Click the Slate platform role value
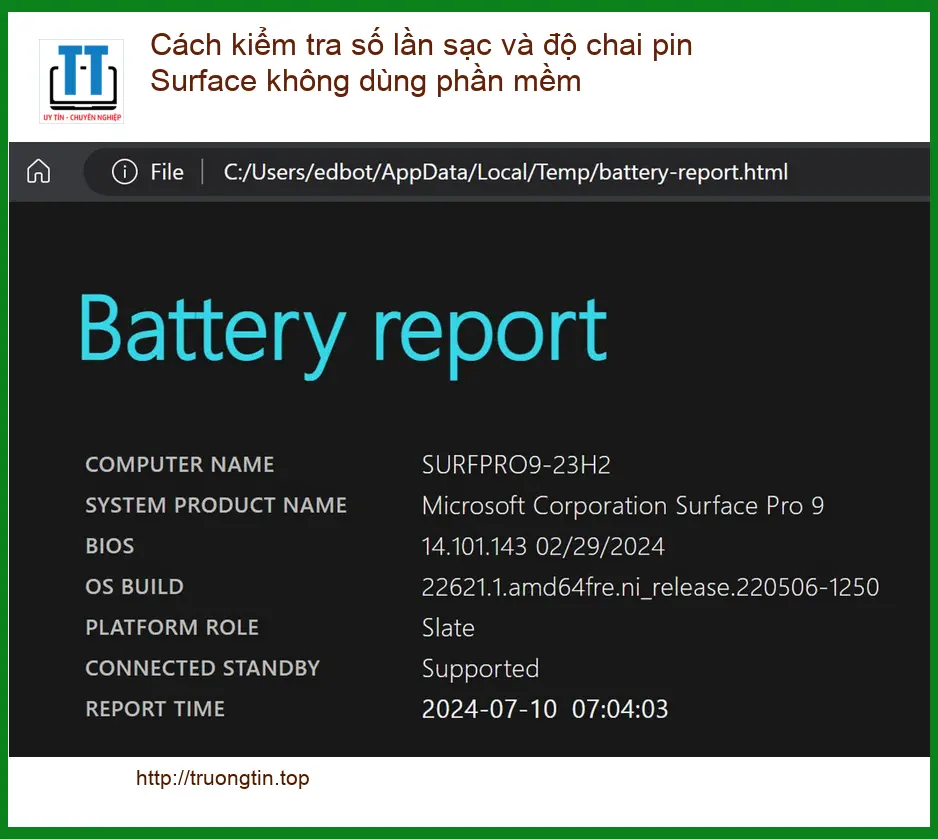Viewport: 938px width, 839px height. (448, 628)
